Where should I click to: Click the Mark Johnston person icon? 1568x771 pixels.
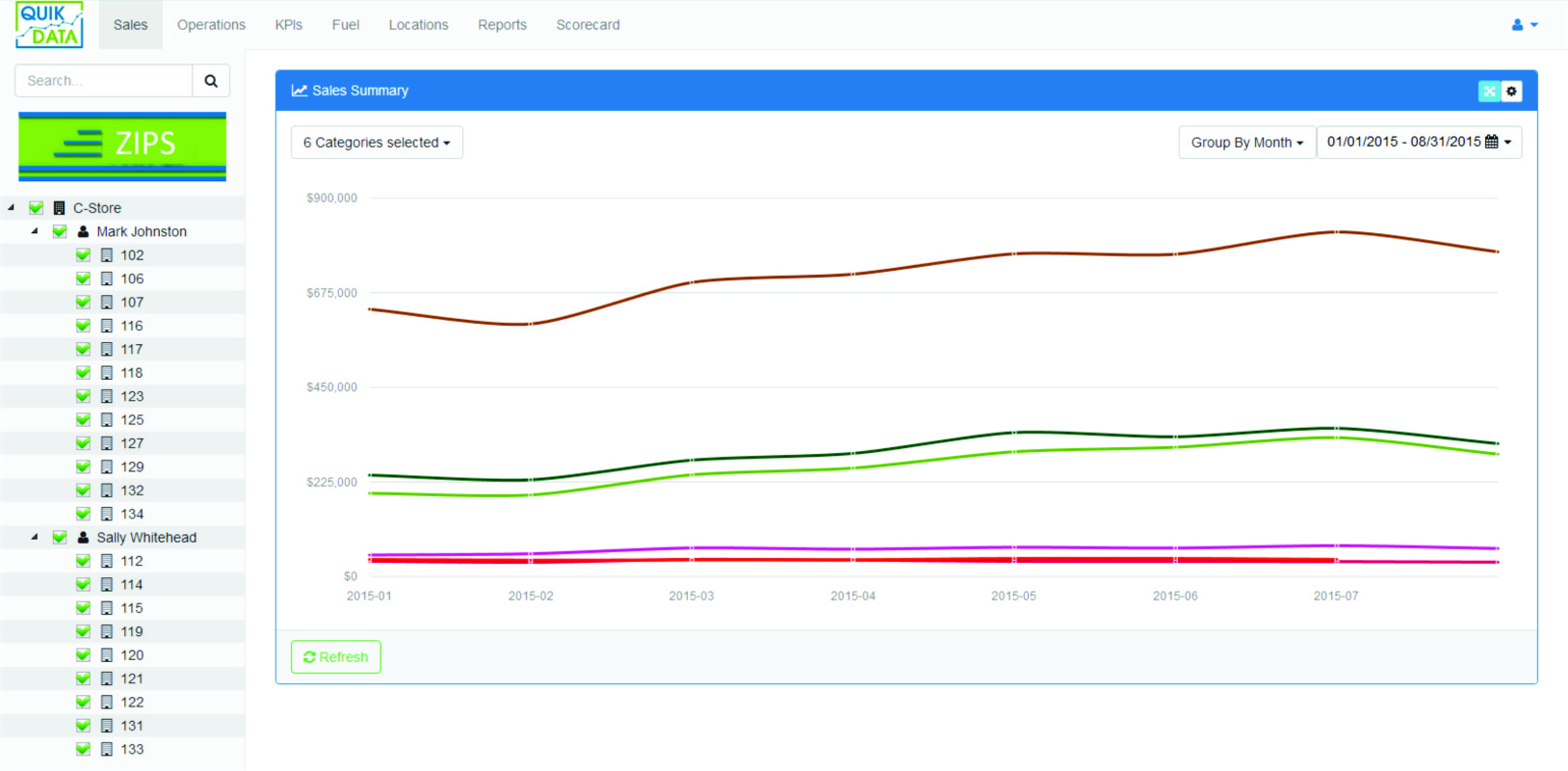[83, 231]
